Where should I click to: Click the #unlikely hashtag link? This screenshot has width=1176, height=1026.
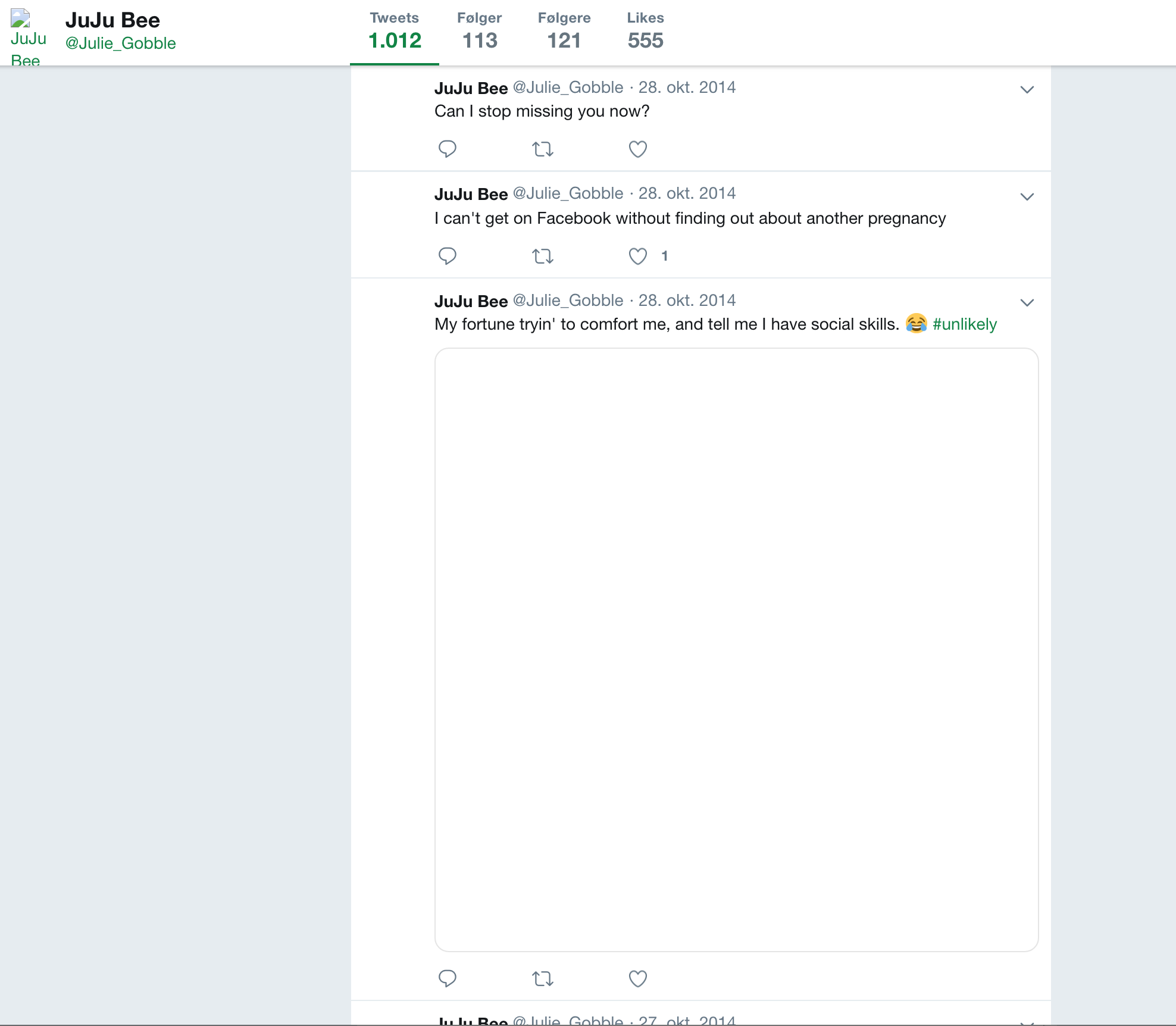[964, 324]
